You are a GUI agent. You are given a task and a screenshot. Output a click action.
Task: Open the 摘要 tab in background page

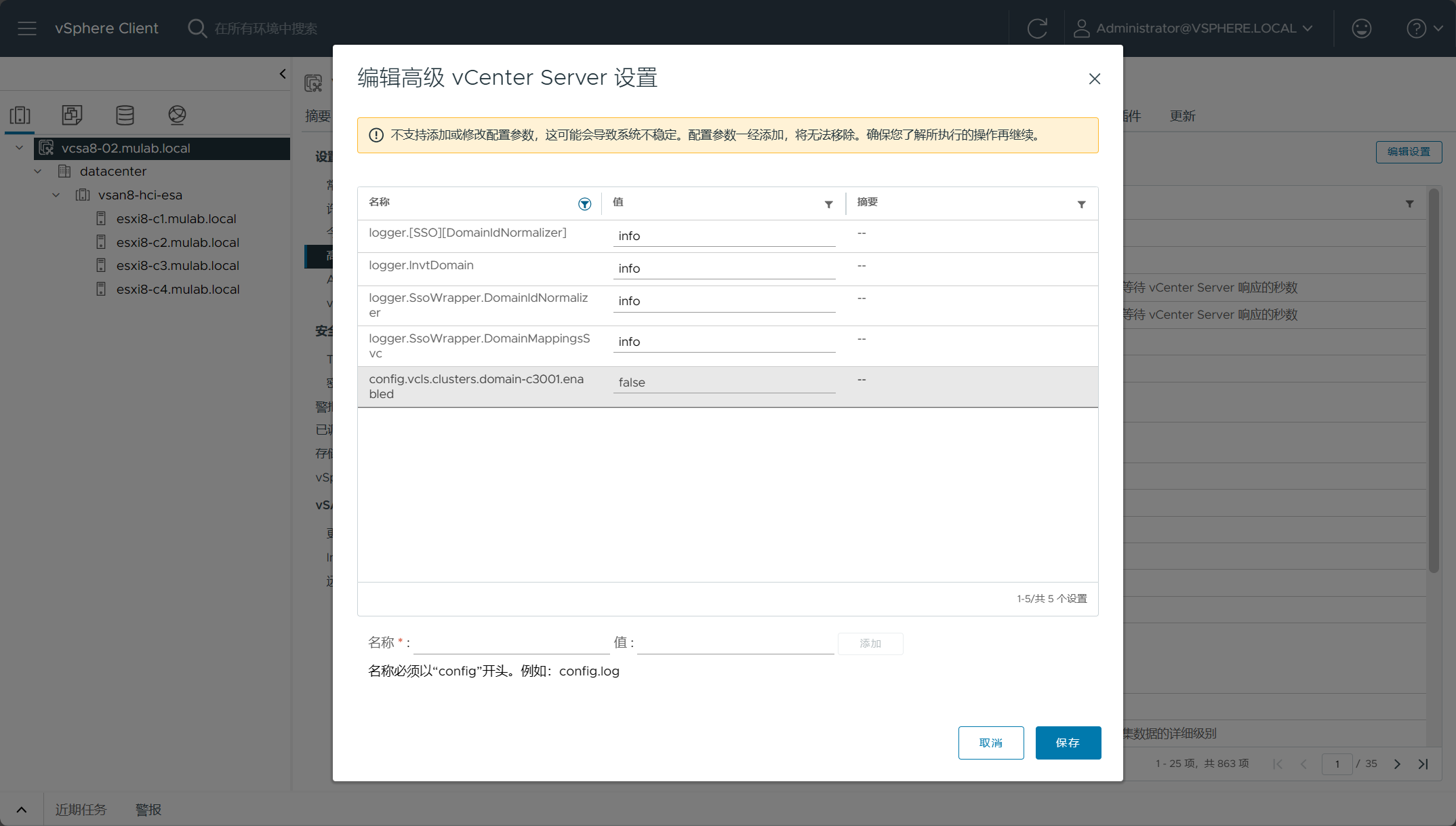pyautogui.click(x=317, y=116)
